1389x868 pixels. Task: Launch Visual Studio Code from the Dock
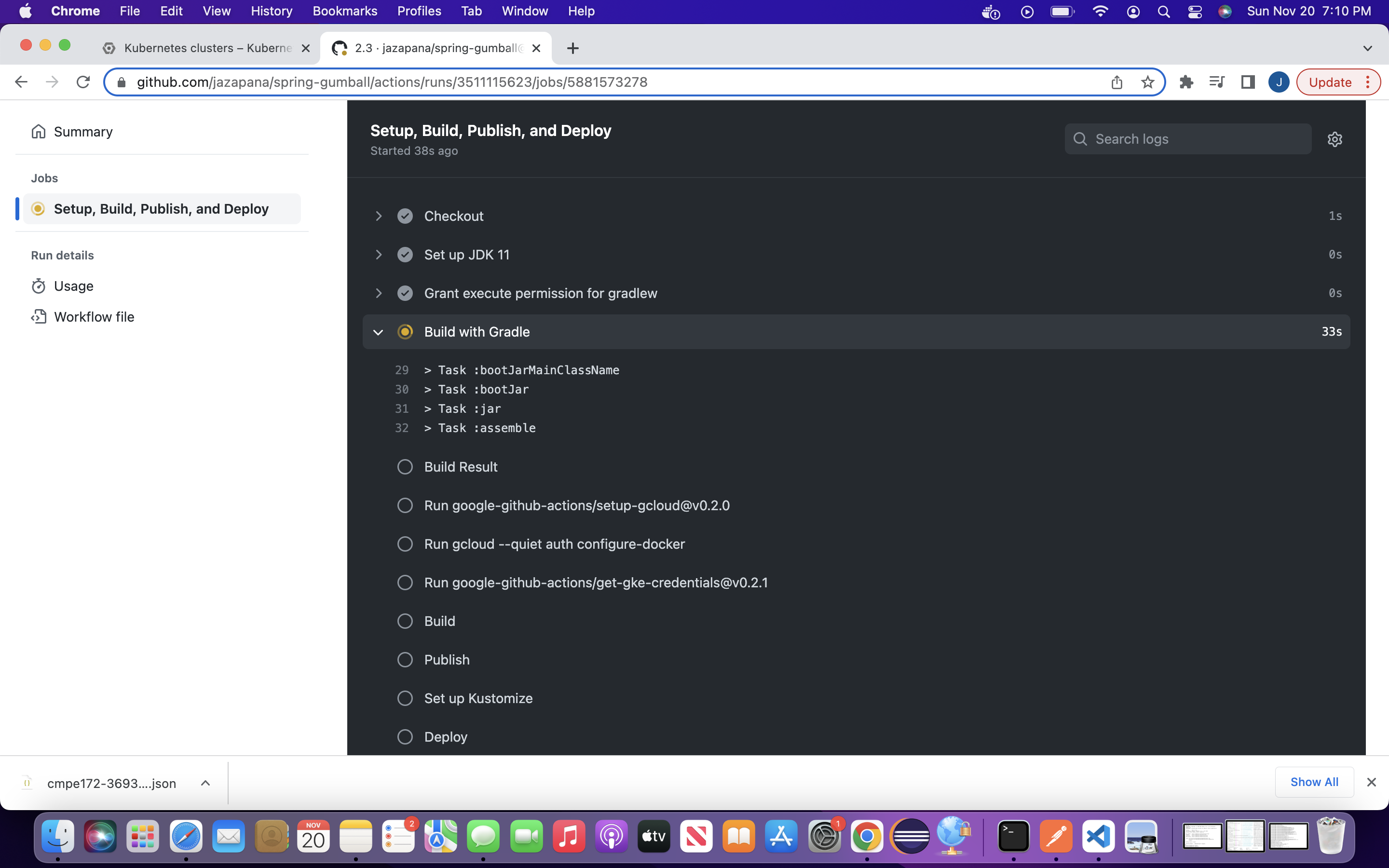pyautogui.click(x=1098, y=836)
